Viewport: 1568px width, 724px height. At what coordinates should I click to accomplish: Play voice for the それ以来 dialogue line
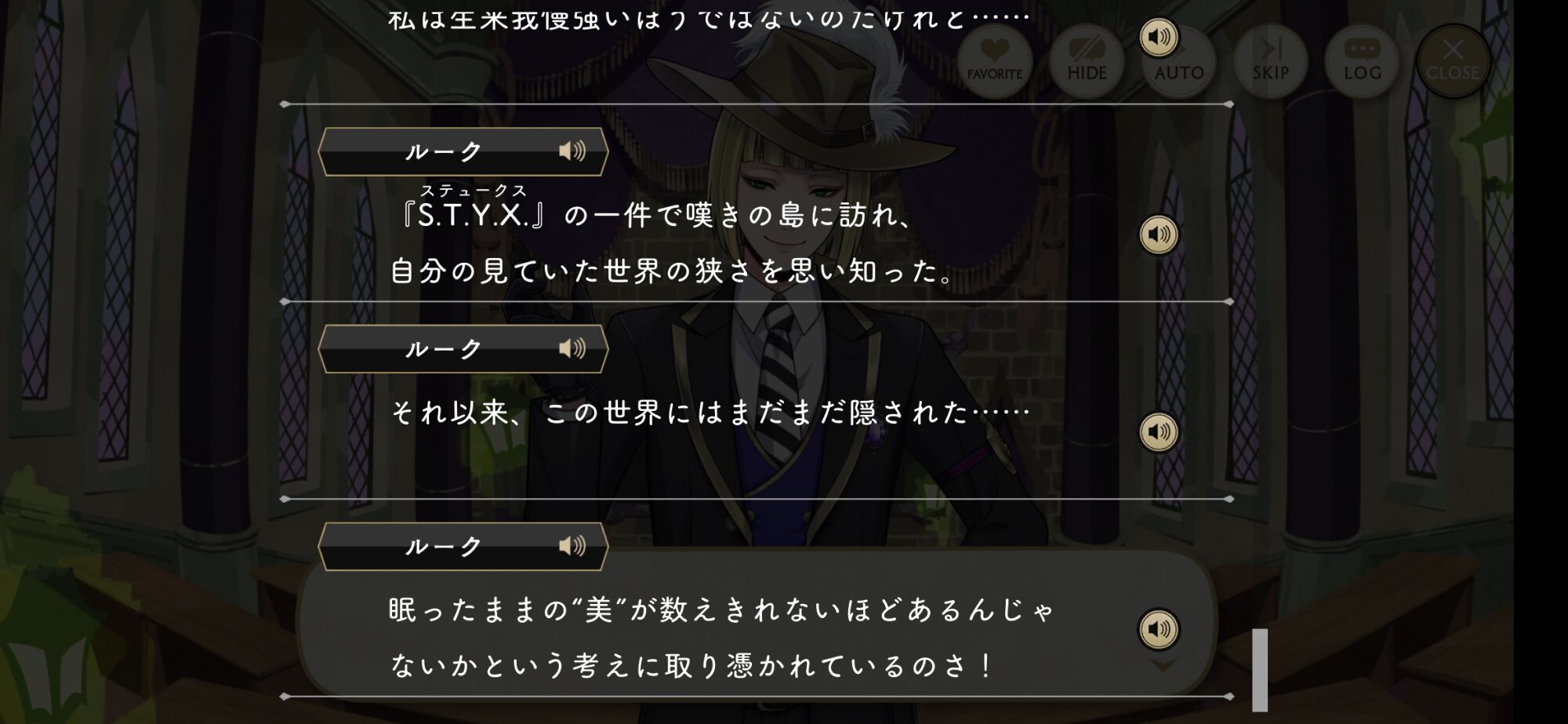(1159, 432)
